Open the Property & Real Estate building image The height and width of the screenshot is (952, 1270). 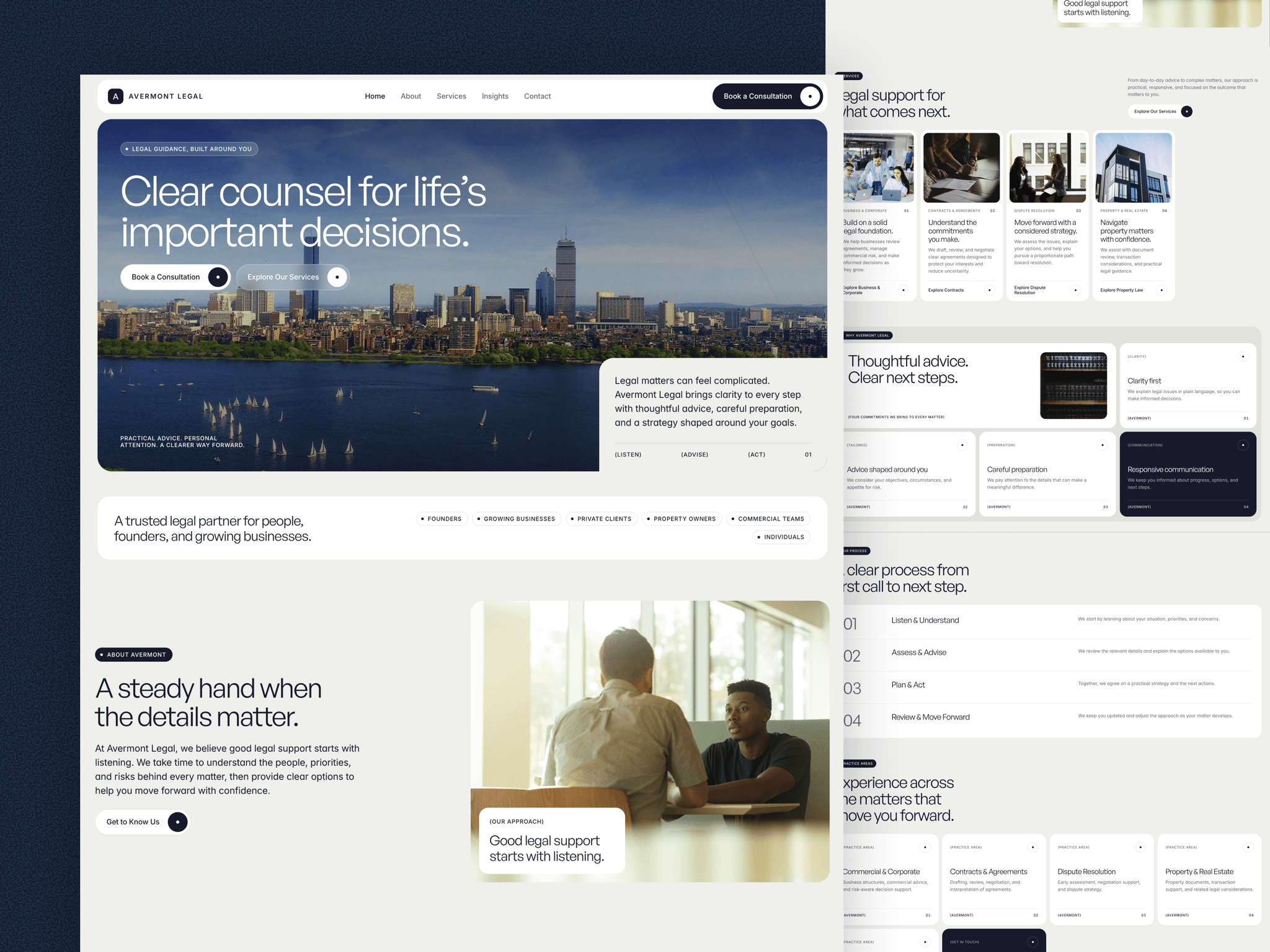click(x=1134, y=167)
